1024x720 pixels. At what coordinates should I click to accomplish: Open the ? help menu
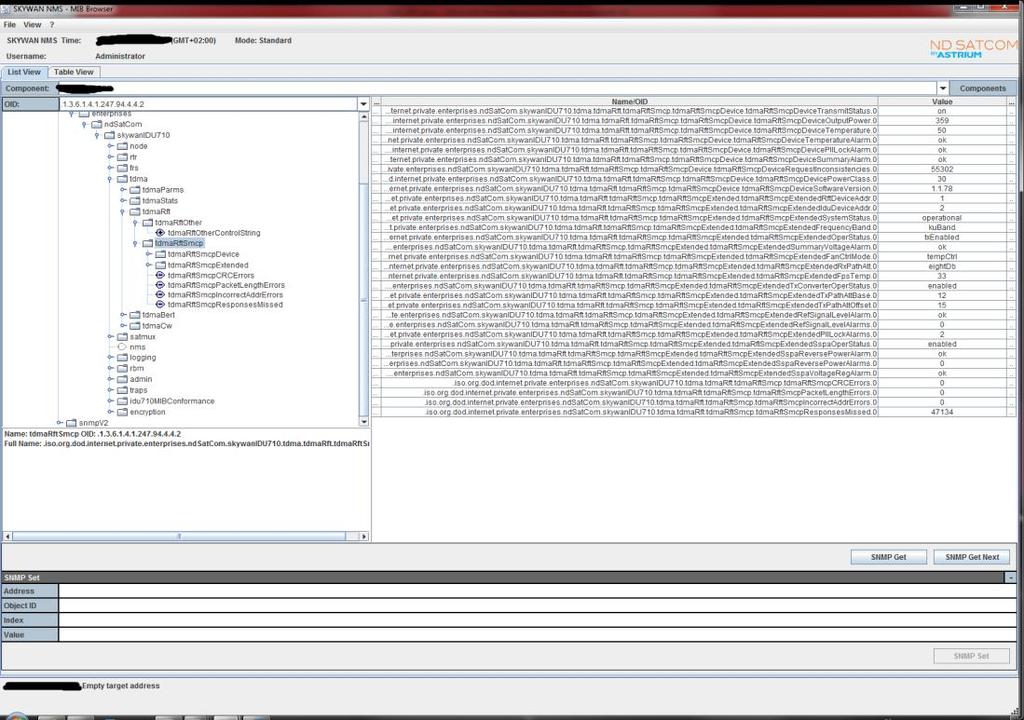[x=52, y=25]
